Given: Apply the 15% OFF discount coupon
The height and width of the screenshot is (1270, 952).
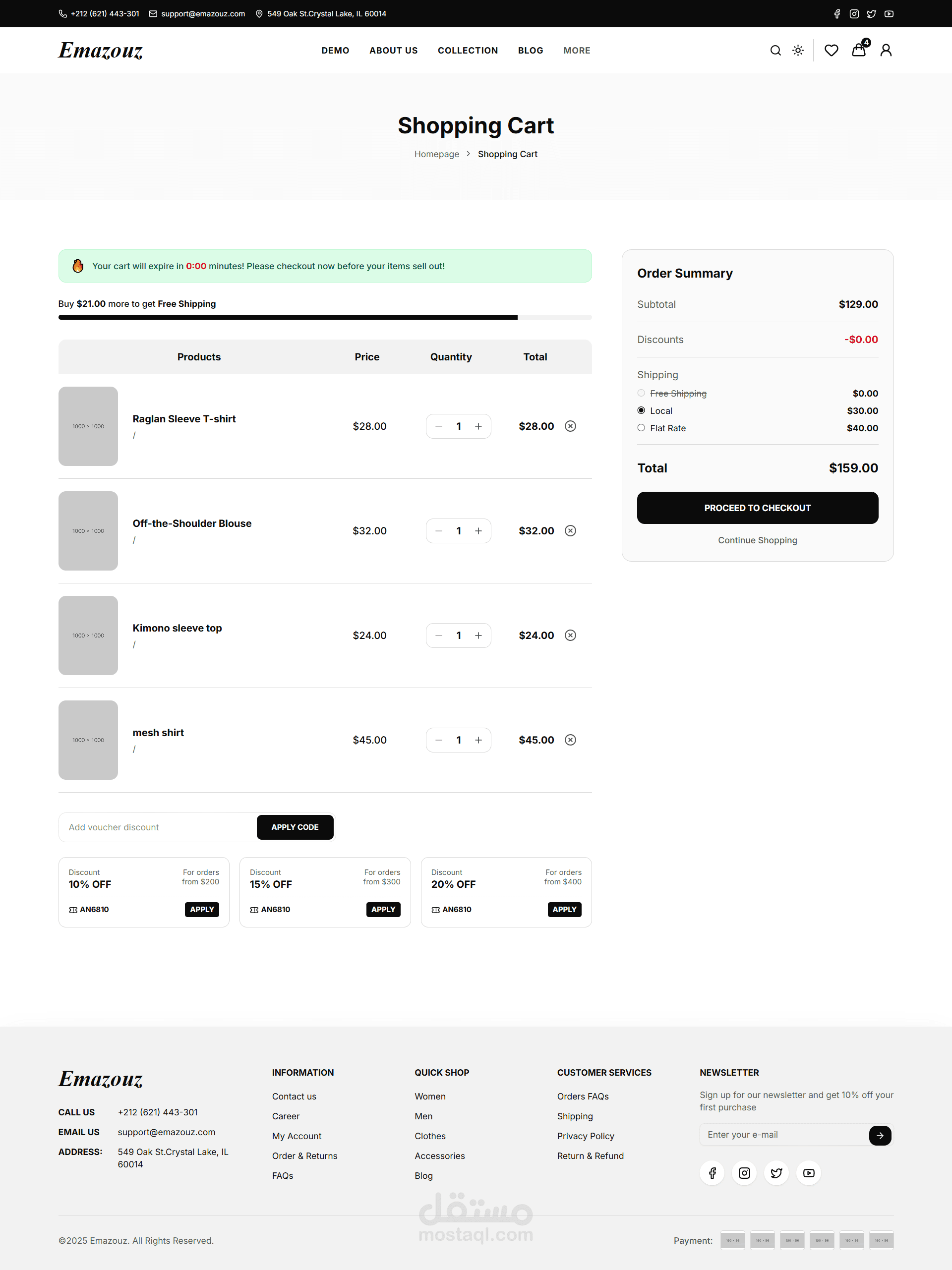Looking at the screenshot, I should pos(383,909).
